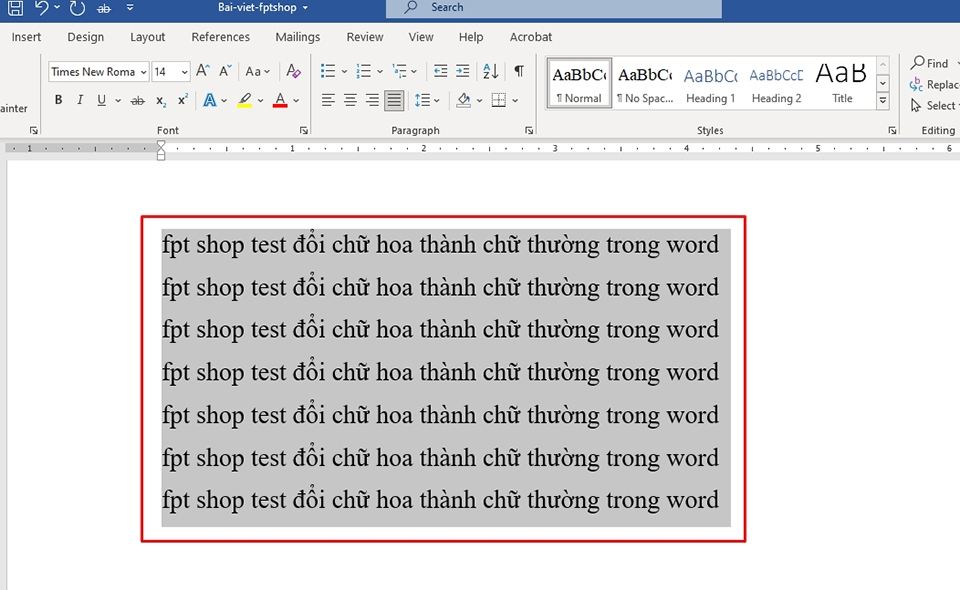The width and height of the screenshot is (960, 590).
Task: Open the Acrobat tab
Action: [531, 37]
